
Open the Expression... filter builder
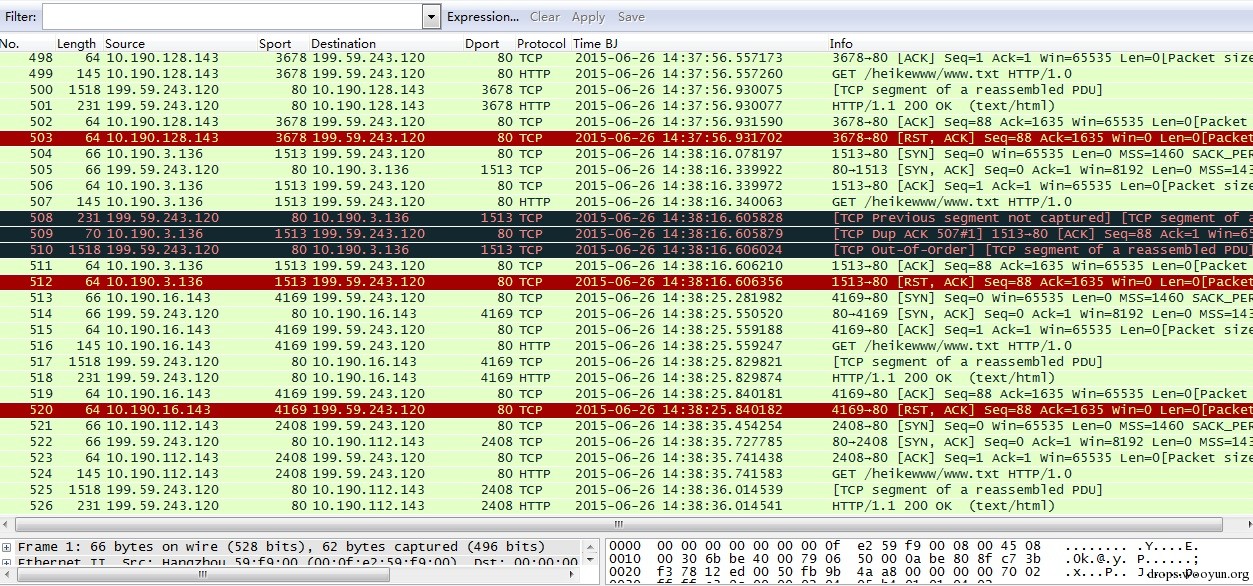point(482,17)
